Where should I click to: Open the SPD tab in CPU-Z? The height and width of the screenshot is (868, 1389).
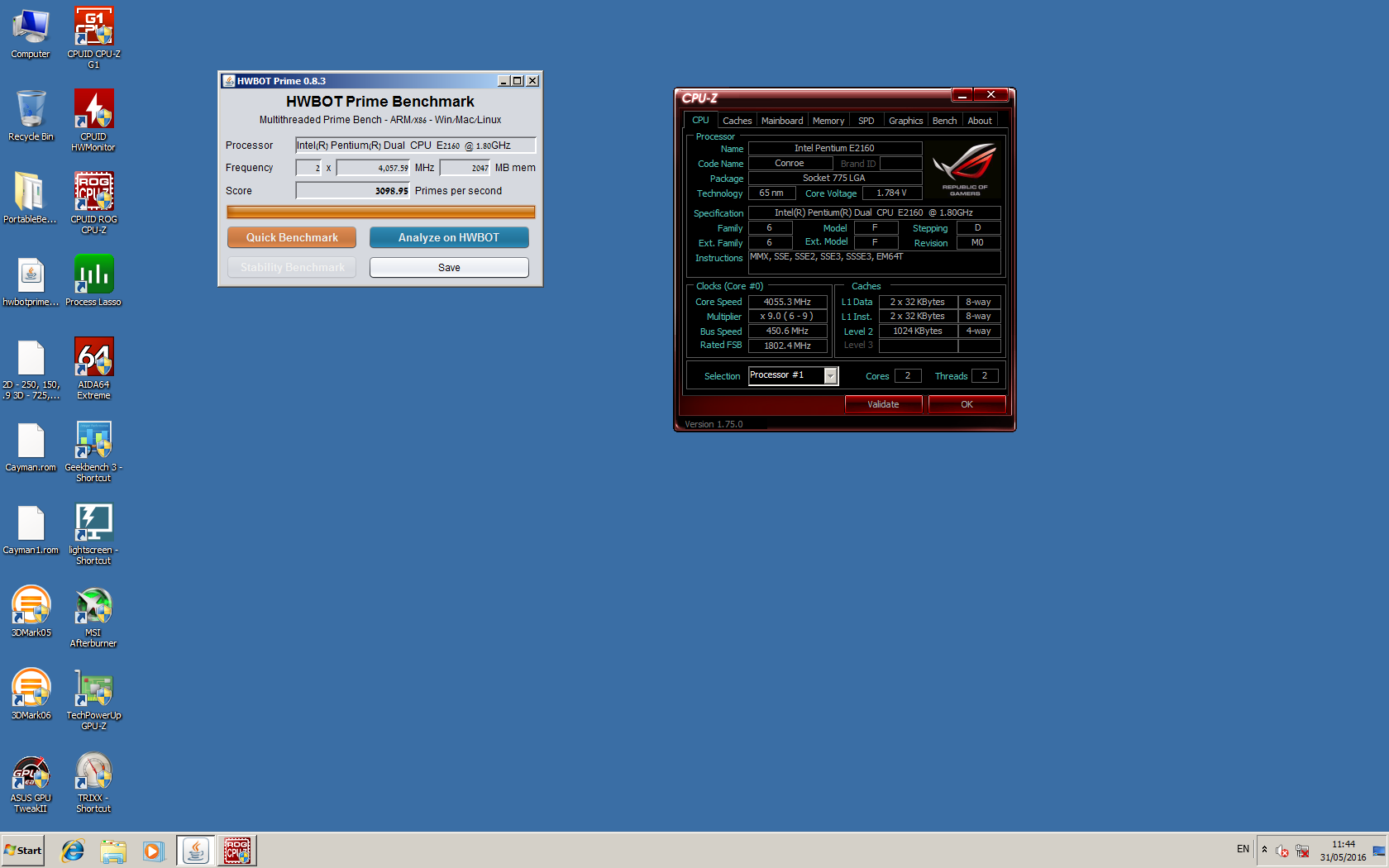point(866,121)
